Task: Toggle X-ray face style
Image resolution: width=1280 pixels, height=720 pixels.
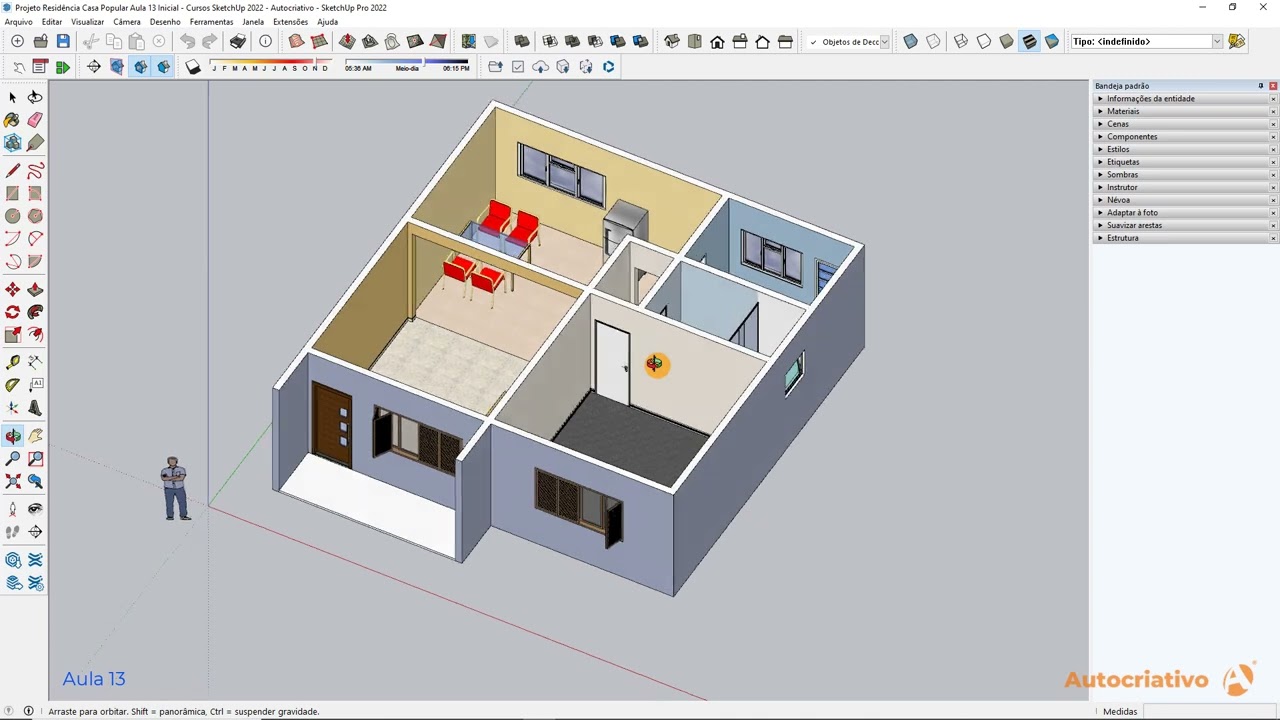Action: tap(910, 41)
